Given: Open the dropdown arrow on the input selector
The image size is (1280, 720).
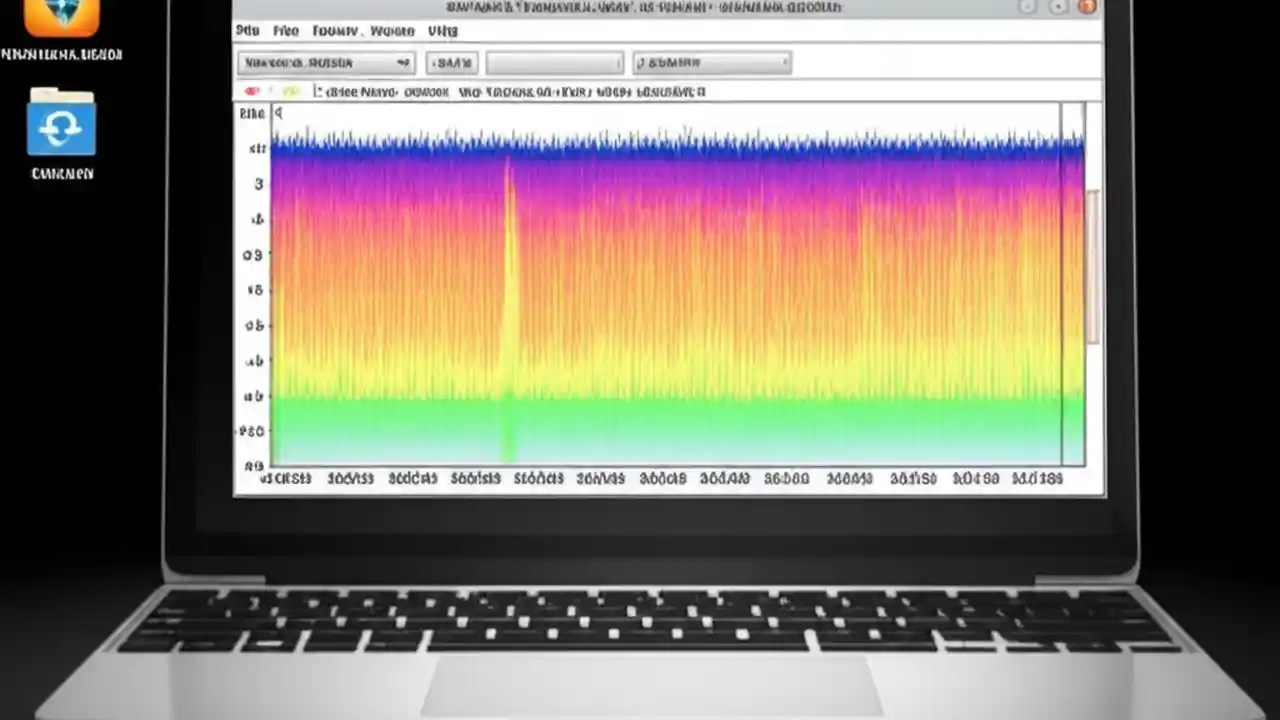Looking at the screenshot, I should click(403, 63).
